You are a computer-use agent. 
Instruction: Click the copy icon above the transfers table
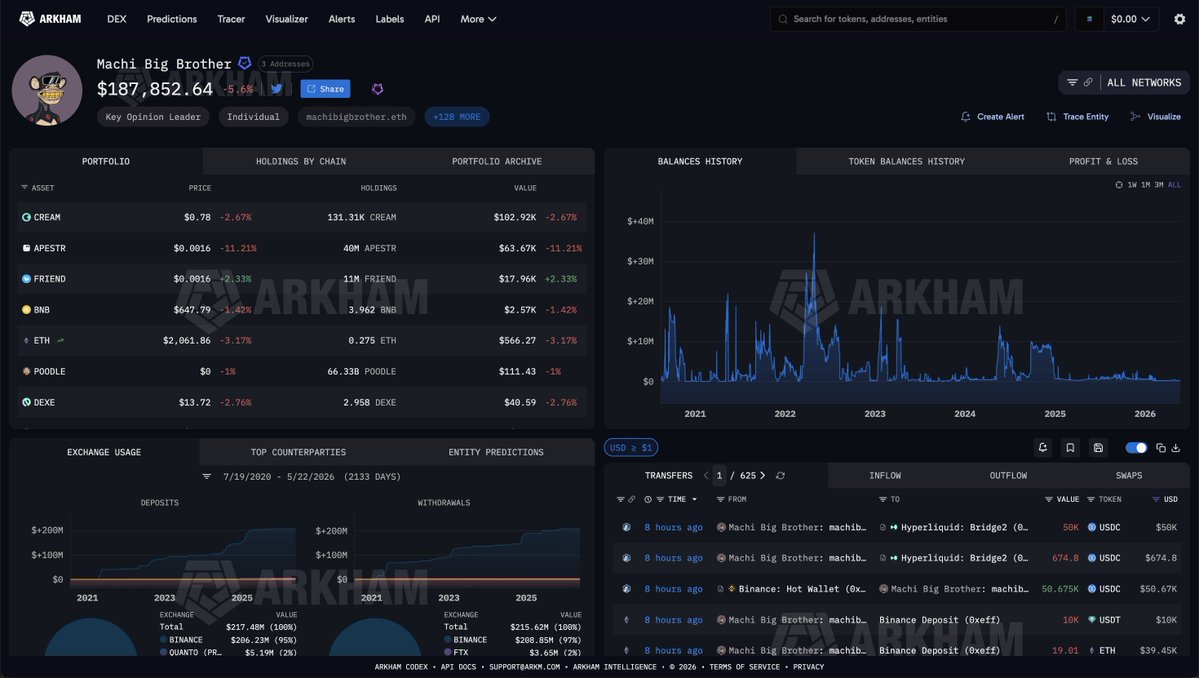(1161, 448)
